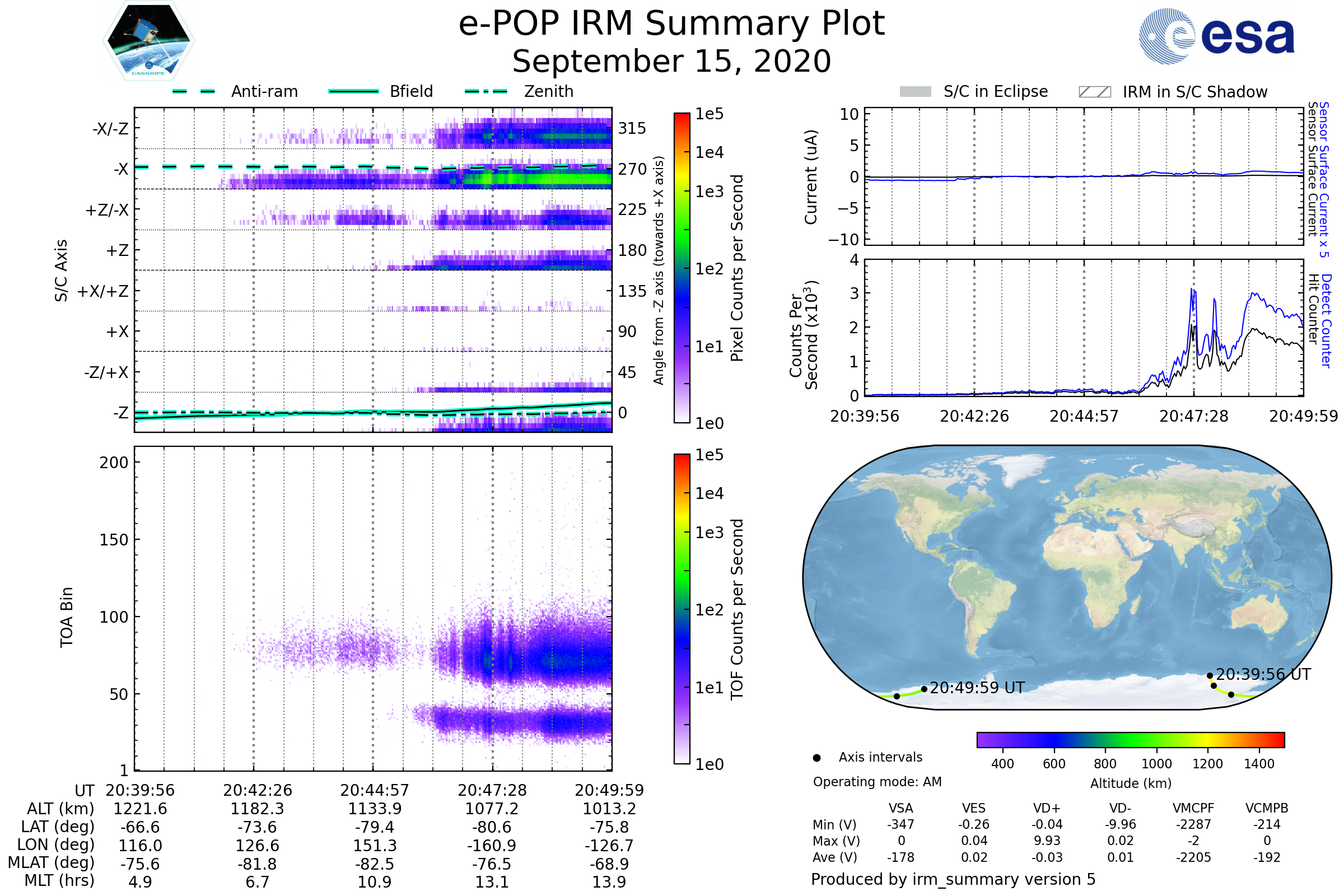Click the world map globe image

[1066, 577]
